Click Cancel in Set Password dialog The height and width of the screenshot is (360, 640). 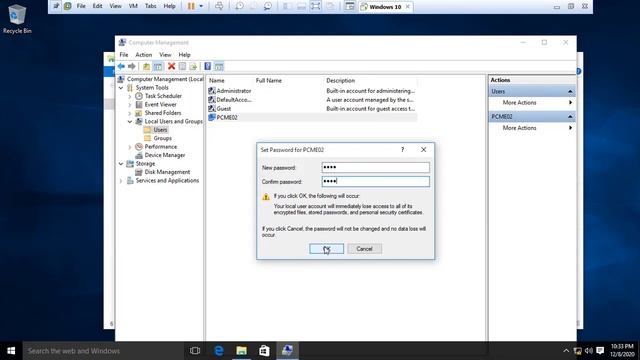tap(364, 249)
